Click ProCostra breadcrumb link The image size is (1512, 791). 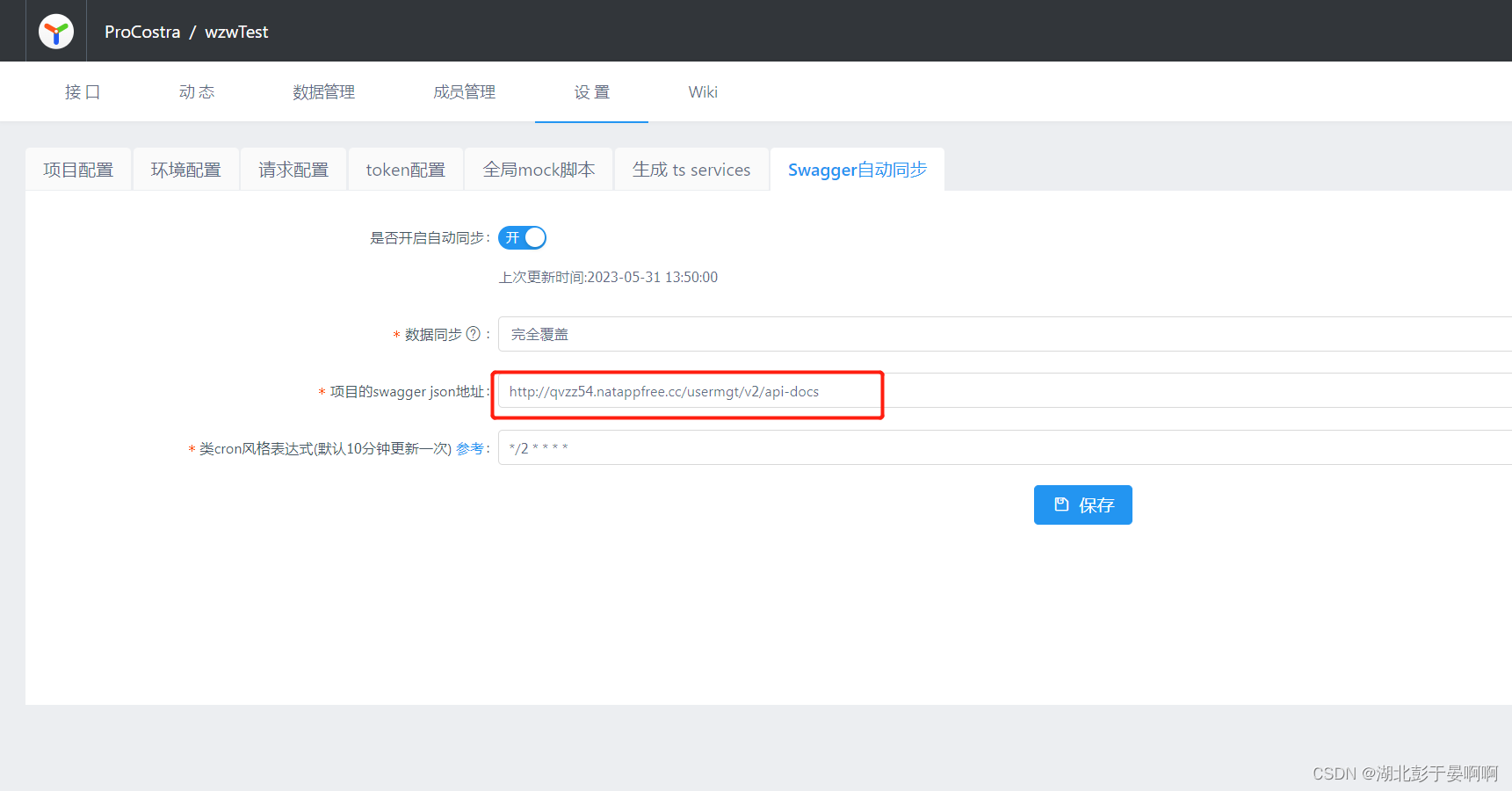pos(142,32)
